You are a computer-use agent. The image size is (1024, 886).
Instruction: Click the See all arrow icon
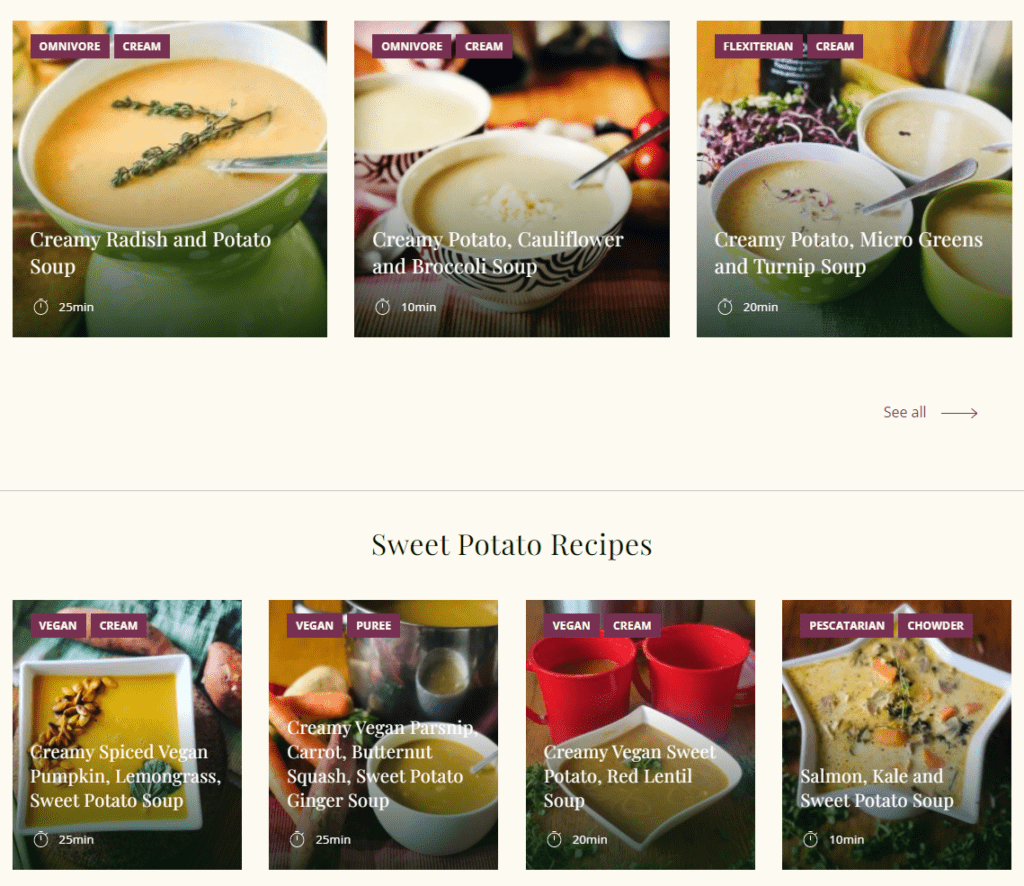pyautogui.click(x=959, y=413)
